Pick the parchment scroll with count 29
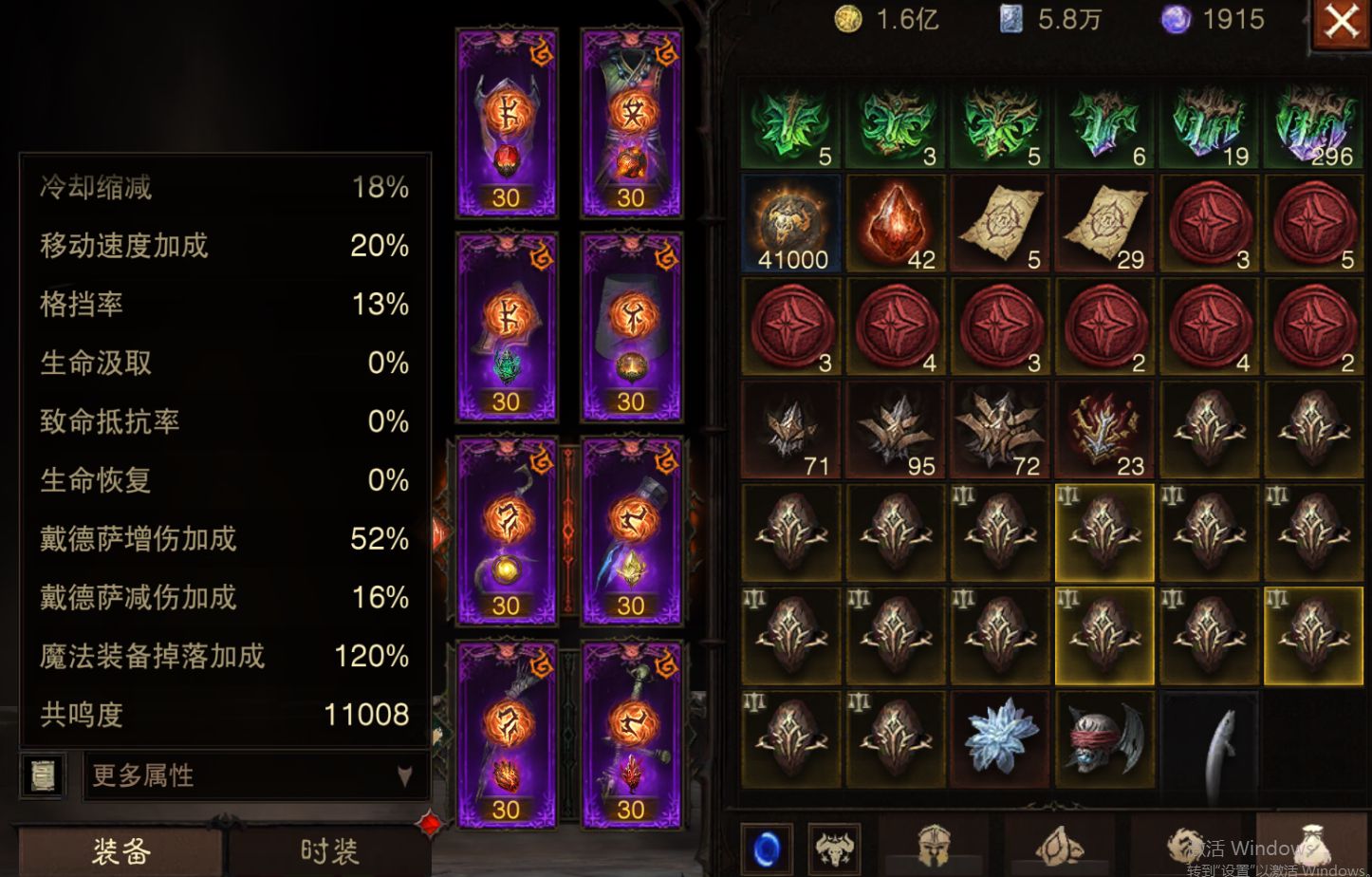The image size is (1372, 877). pos(1105,224)
